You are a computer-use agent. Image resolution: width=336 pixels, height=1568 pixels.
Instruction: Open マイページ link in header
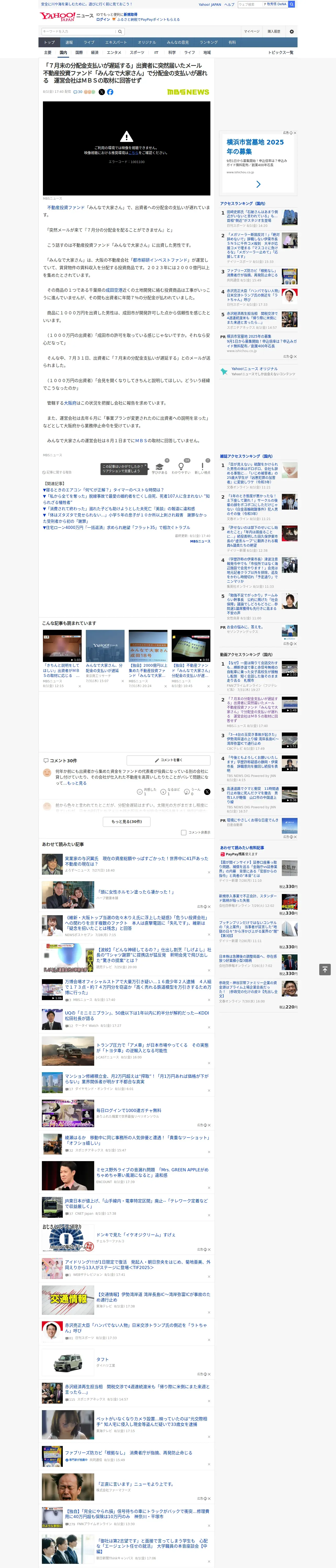pyautogui.click(x=252, y=31)
